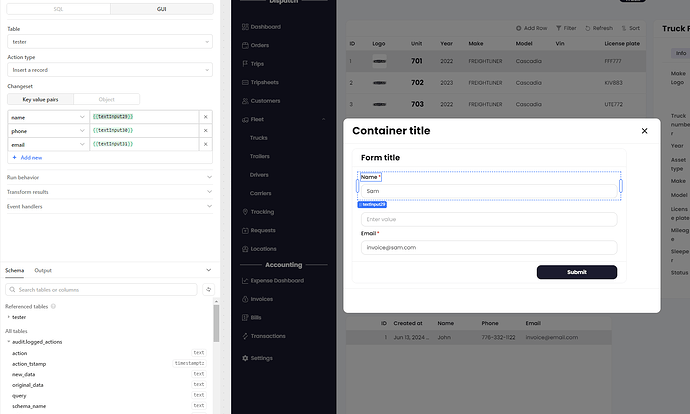Expand the Event handlers section
This screenshot has width=690, height=414.
pos(109,206)
